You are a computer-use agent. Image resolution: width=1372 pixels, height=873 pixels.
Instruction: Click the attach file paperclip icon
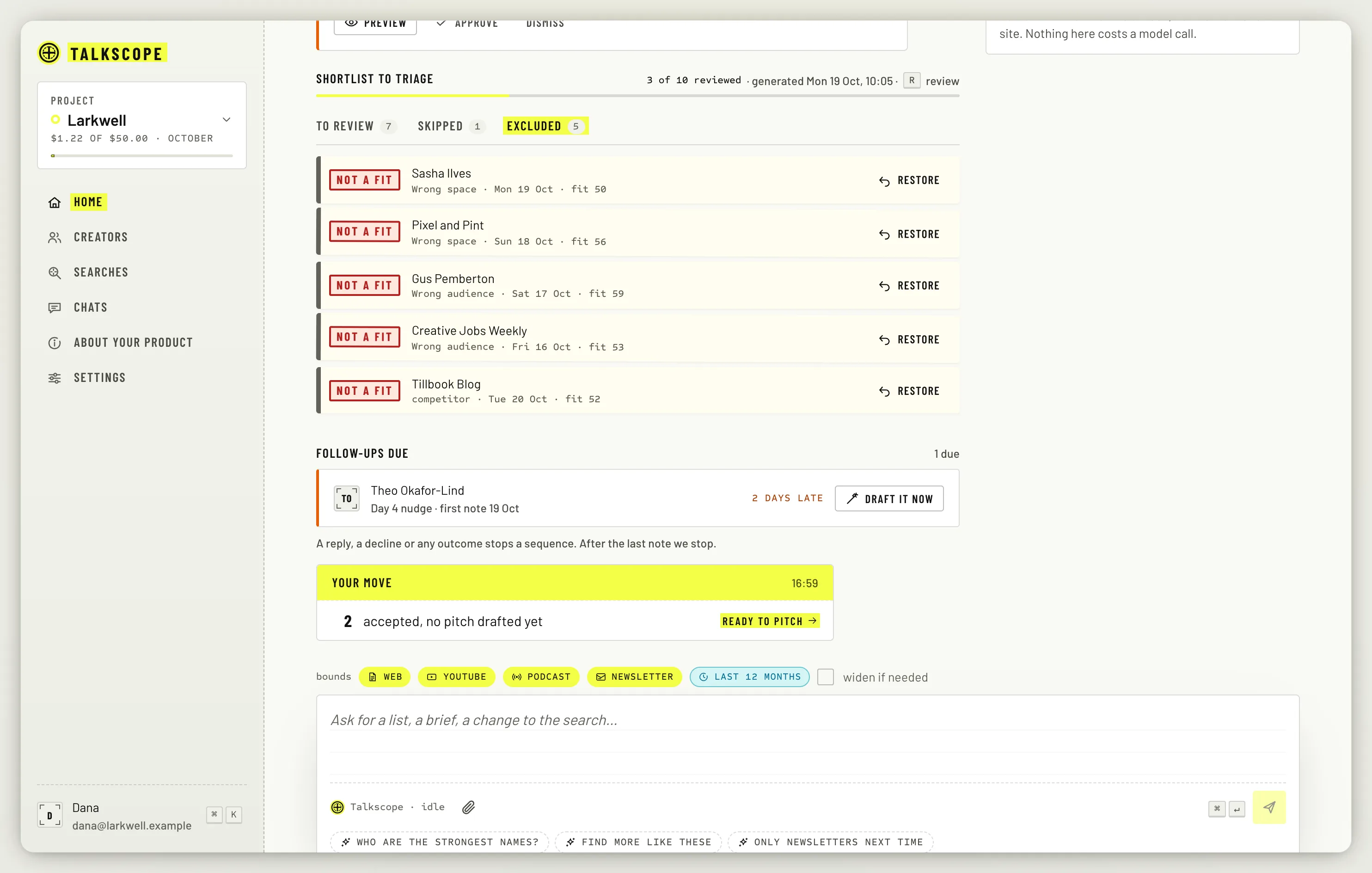tap(468, 807)
